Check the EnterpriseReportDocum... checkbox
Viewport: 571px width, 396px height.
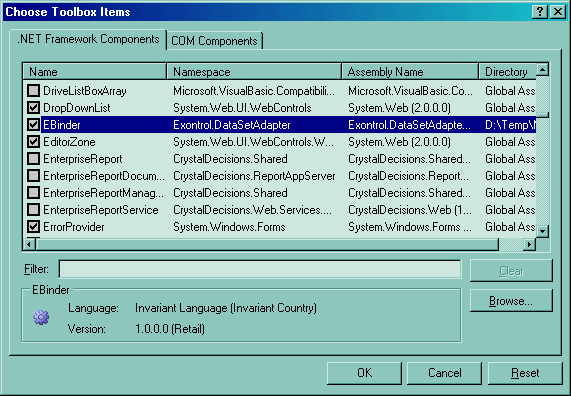[x=34, y=176]
